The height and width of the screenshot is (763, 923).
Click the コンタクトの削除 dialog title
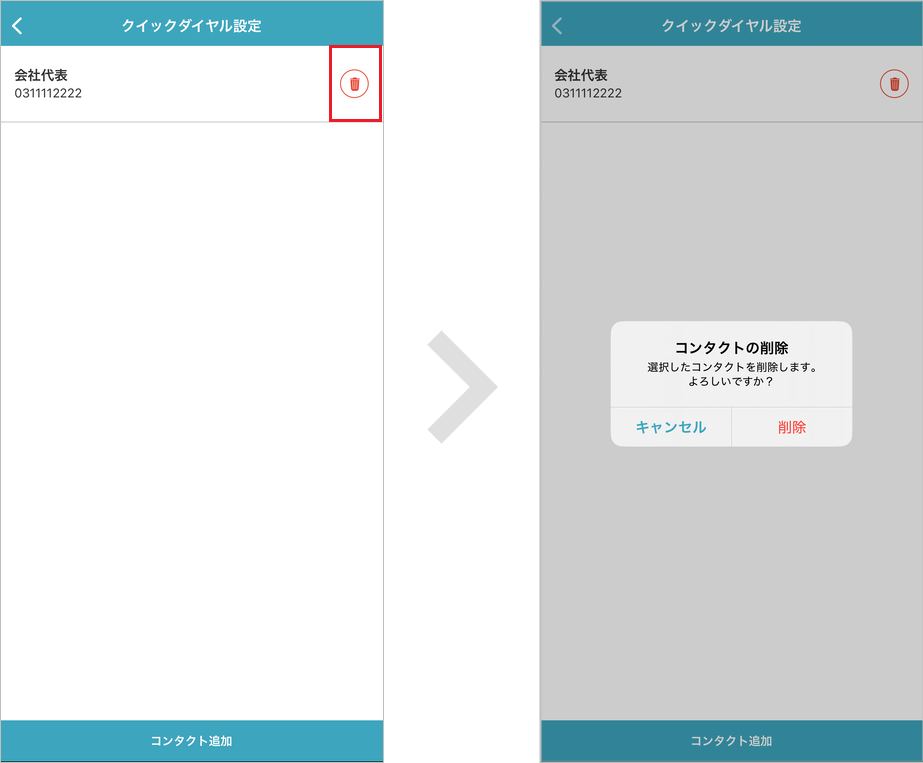point(731,347)
